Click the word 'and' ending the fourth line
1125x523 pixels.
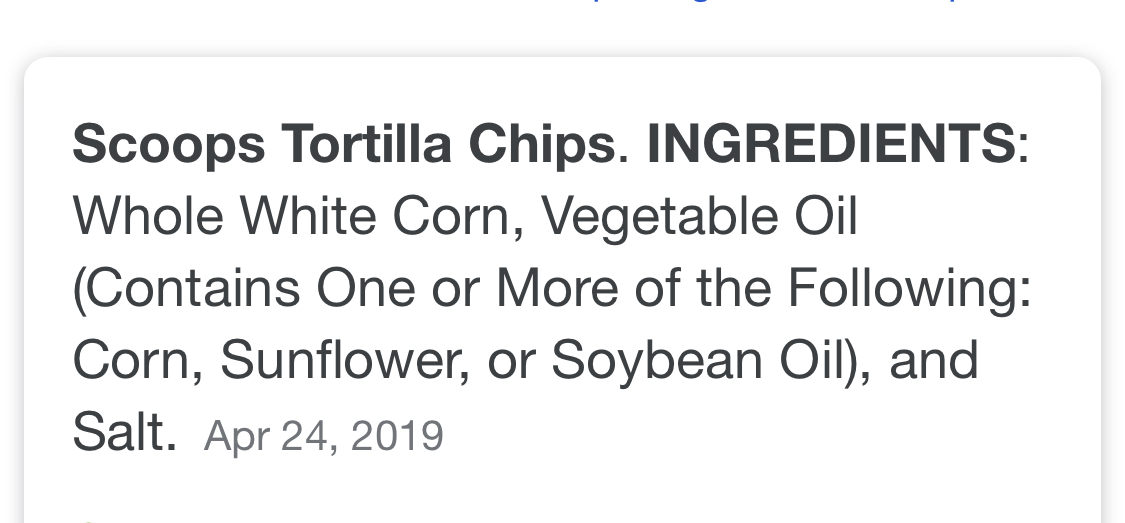(934, 360)
